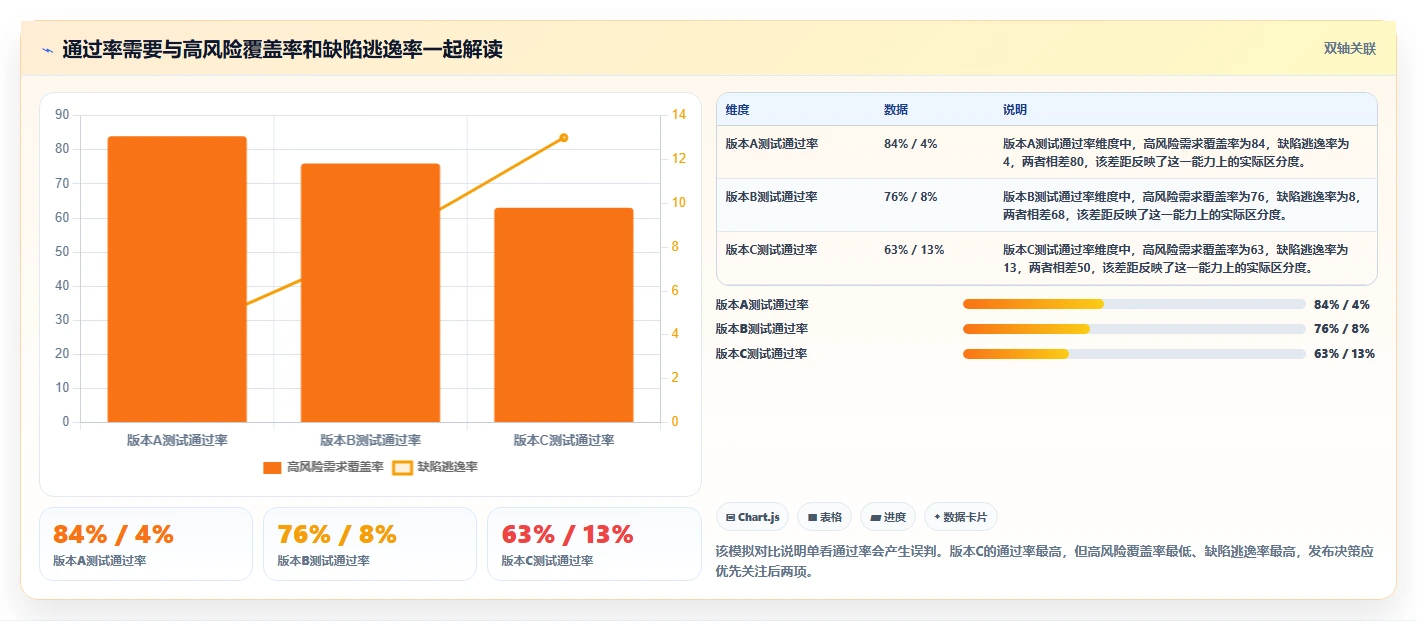Click table cell 63% / 13%

(914, 250)
